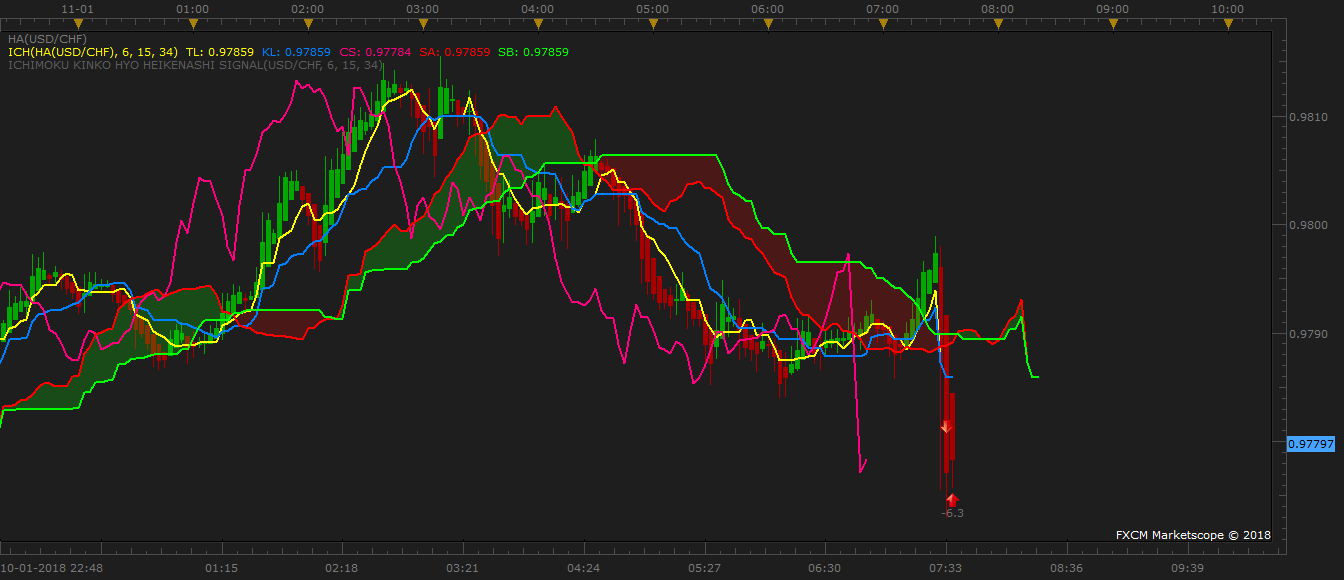Select the ICH(HA(USD/CHF), 6, 15, 34) indicator label
This screenshot has width=1344, height=580.
(93, 52)
